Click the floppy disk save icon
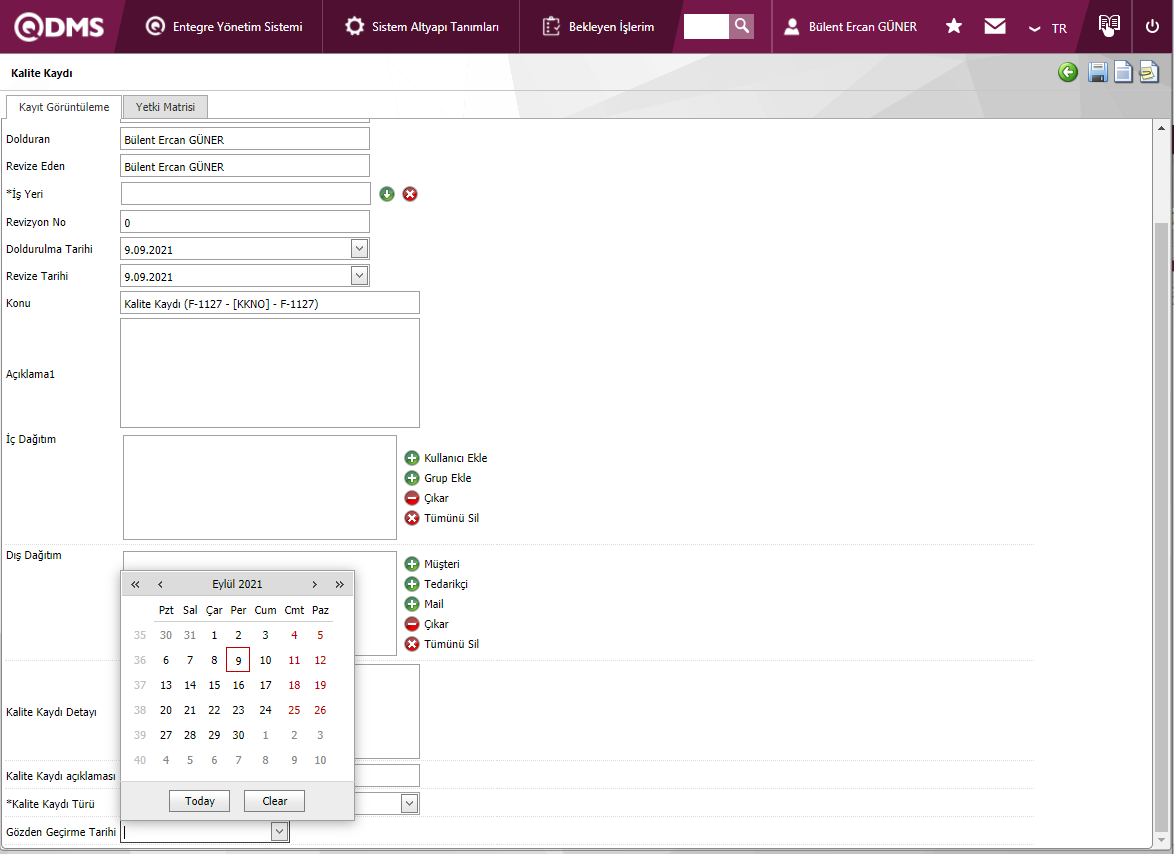The image size is (1174, 854). [1097, 72]
